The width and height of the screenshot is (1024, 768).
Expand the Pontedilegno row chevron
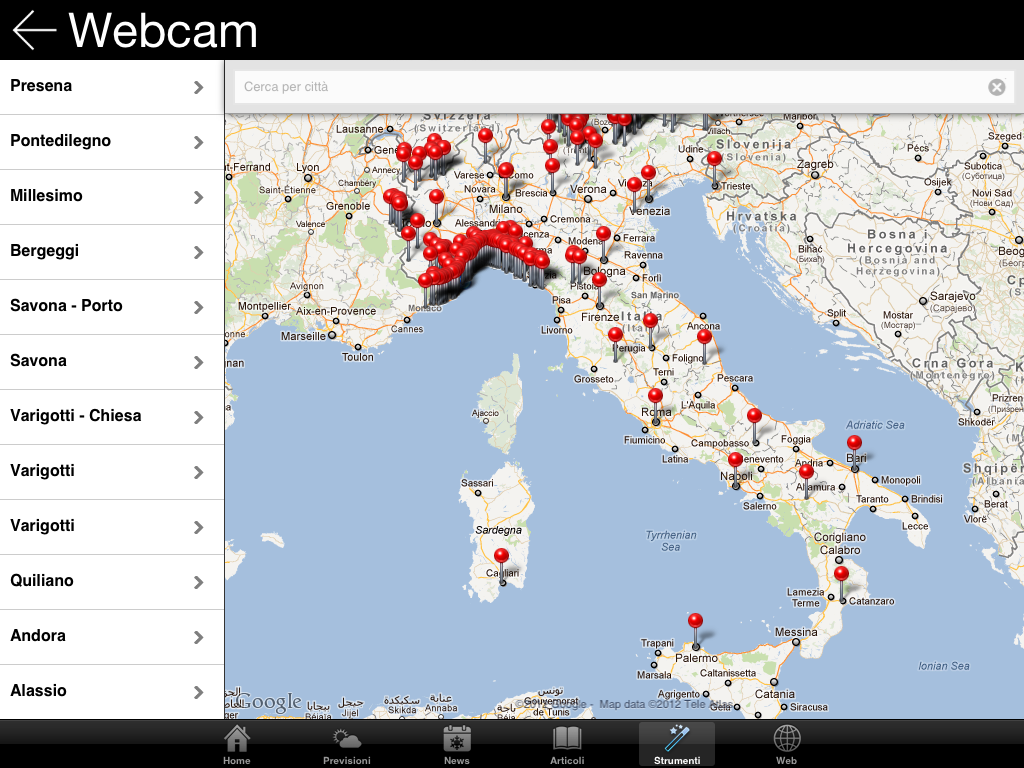[199, 142]
